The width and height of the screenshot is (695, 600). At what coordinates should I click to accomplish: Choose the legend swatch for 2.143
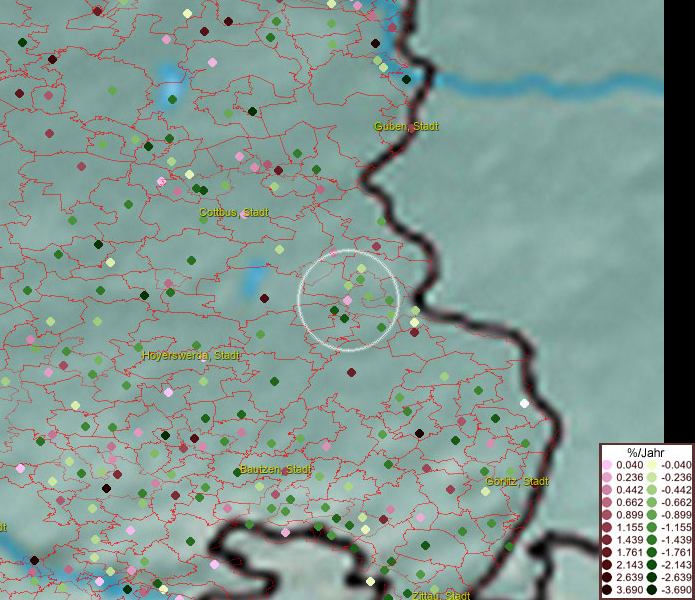click(607, 565)
